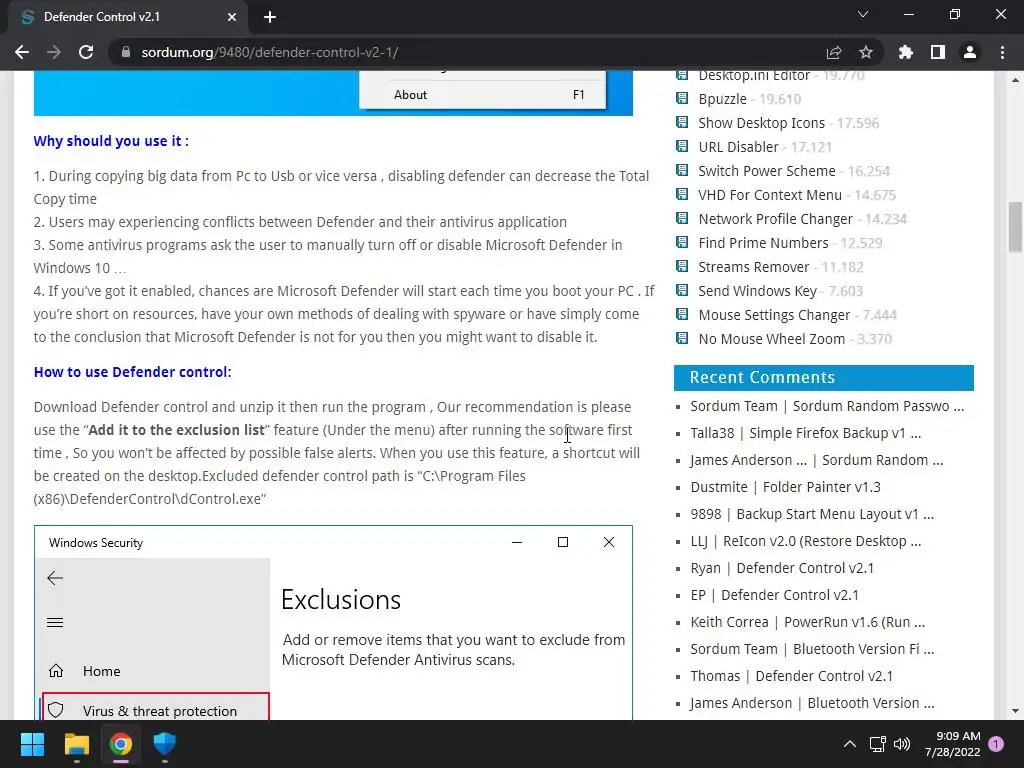Open Ryan Defender Control v2.1 comment
Screen dimensions: 1024x768
point(782,568)
